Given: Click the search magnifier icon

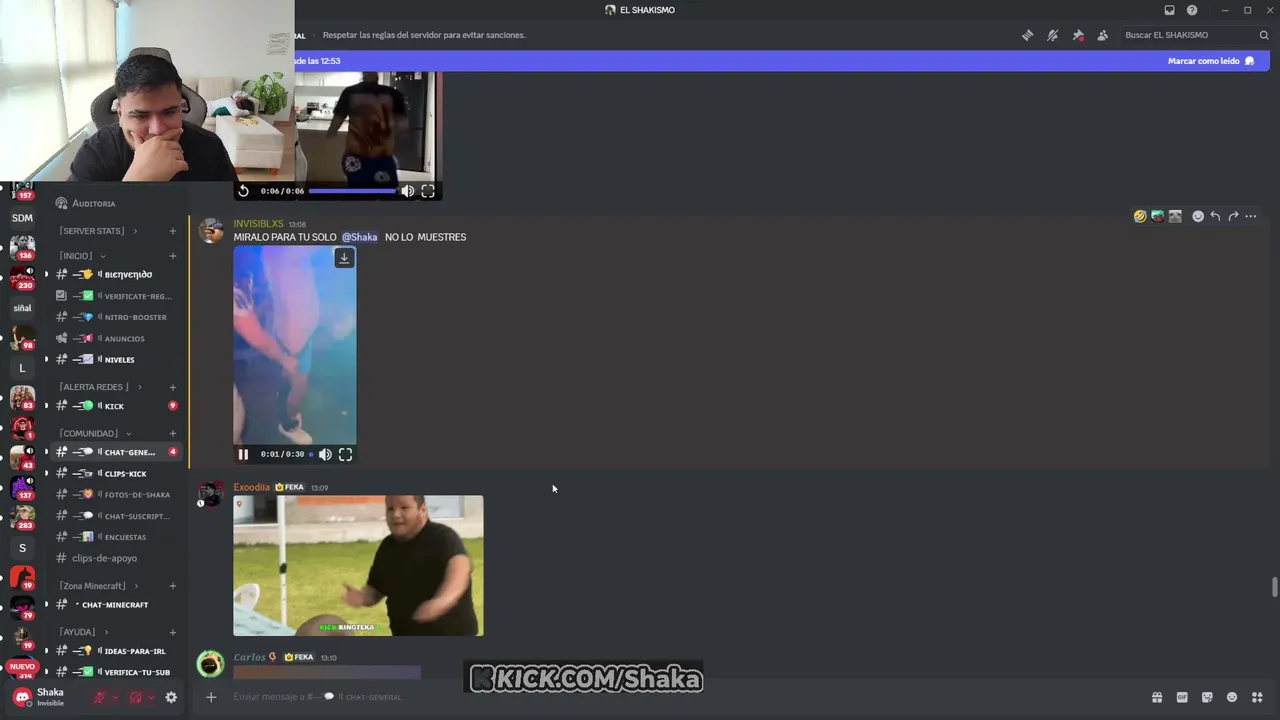Looking at the screenshot, I should click(x=1264, y=35).
